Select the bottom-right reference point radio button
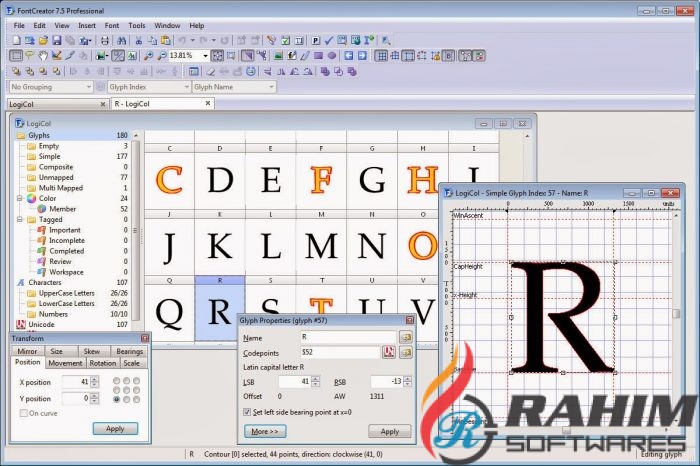This screenshot has width=700, height=466. [136, 399]
